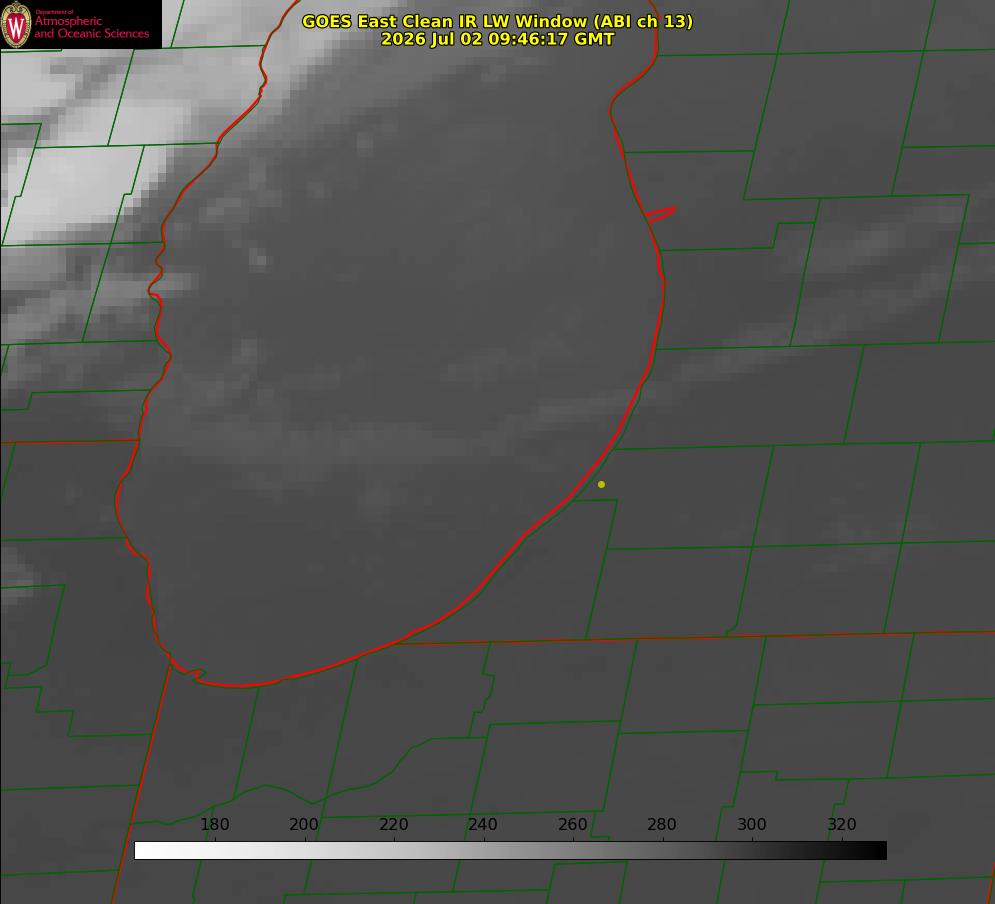Click the colorbar label '260'
995x904 pixels.
pyautogui.click(x=572, y=824)
